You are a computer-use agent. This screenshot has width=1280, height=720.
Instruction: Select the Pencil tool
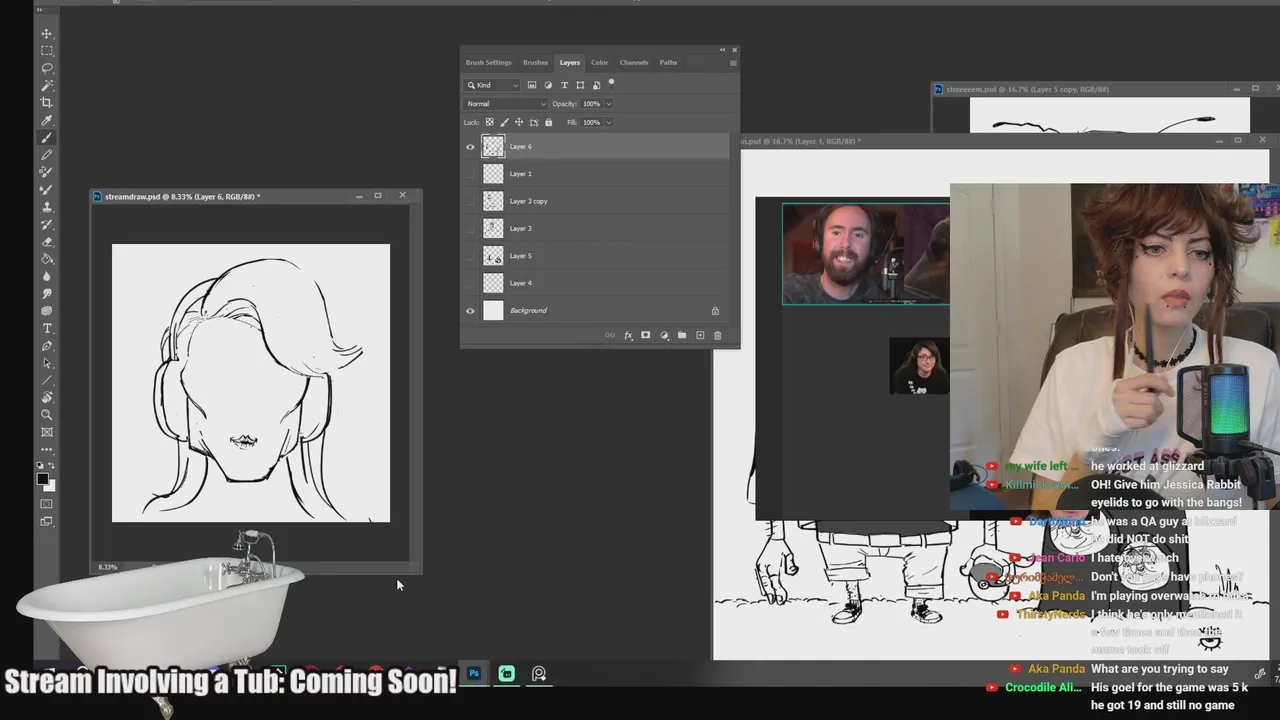47,155
